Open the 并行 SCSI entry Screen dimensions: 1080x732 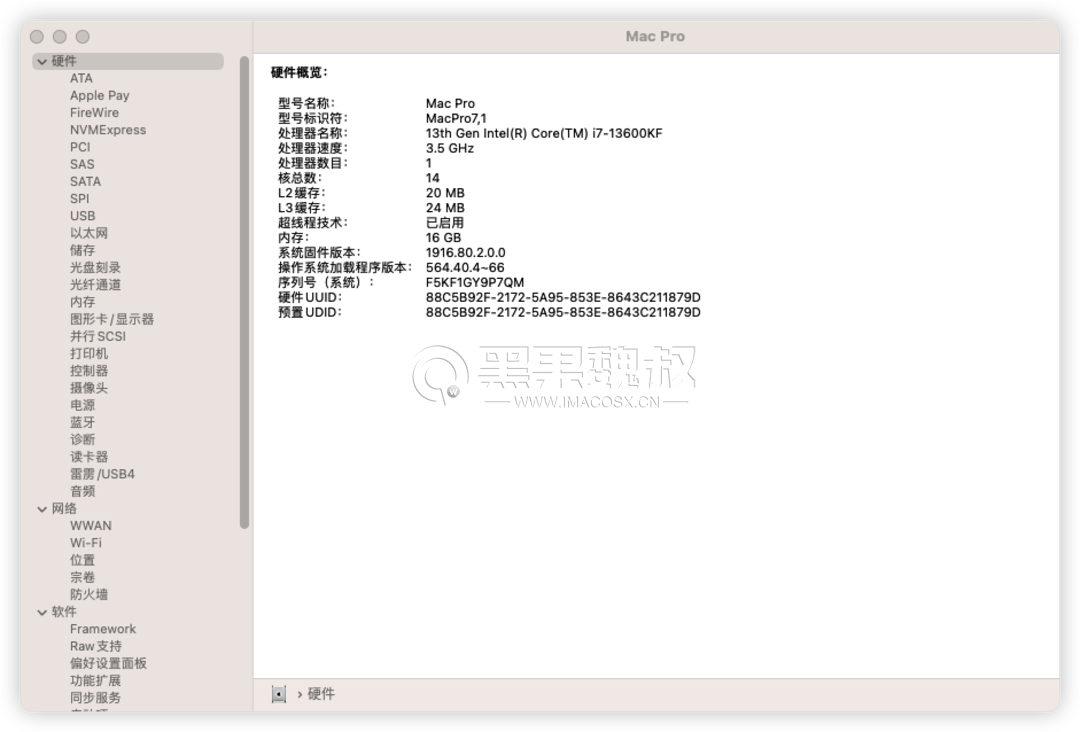click(98, 337)
